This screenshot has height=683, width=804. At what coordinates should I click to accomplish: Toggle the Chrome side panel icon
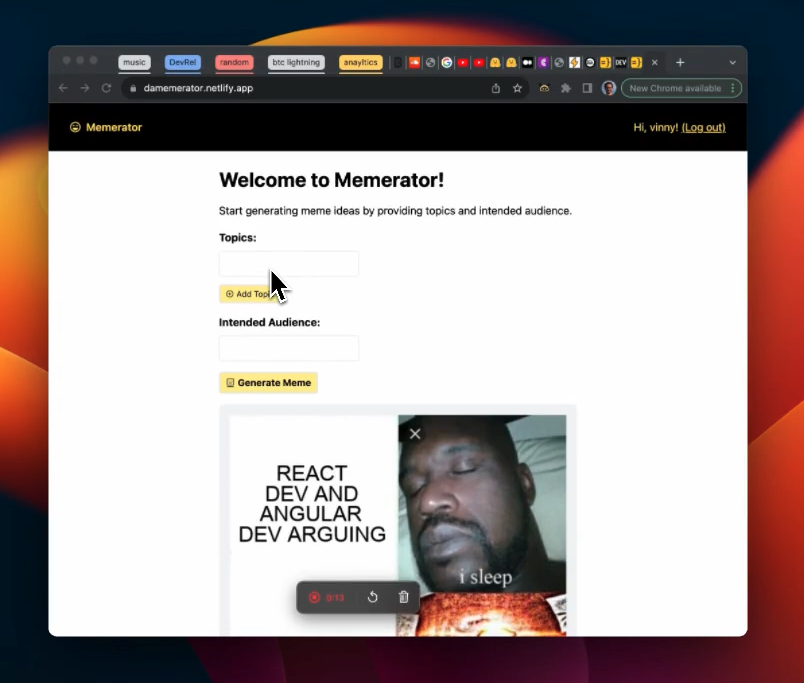(x=587, y=88)
